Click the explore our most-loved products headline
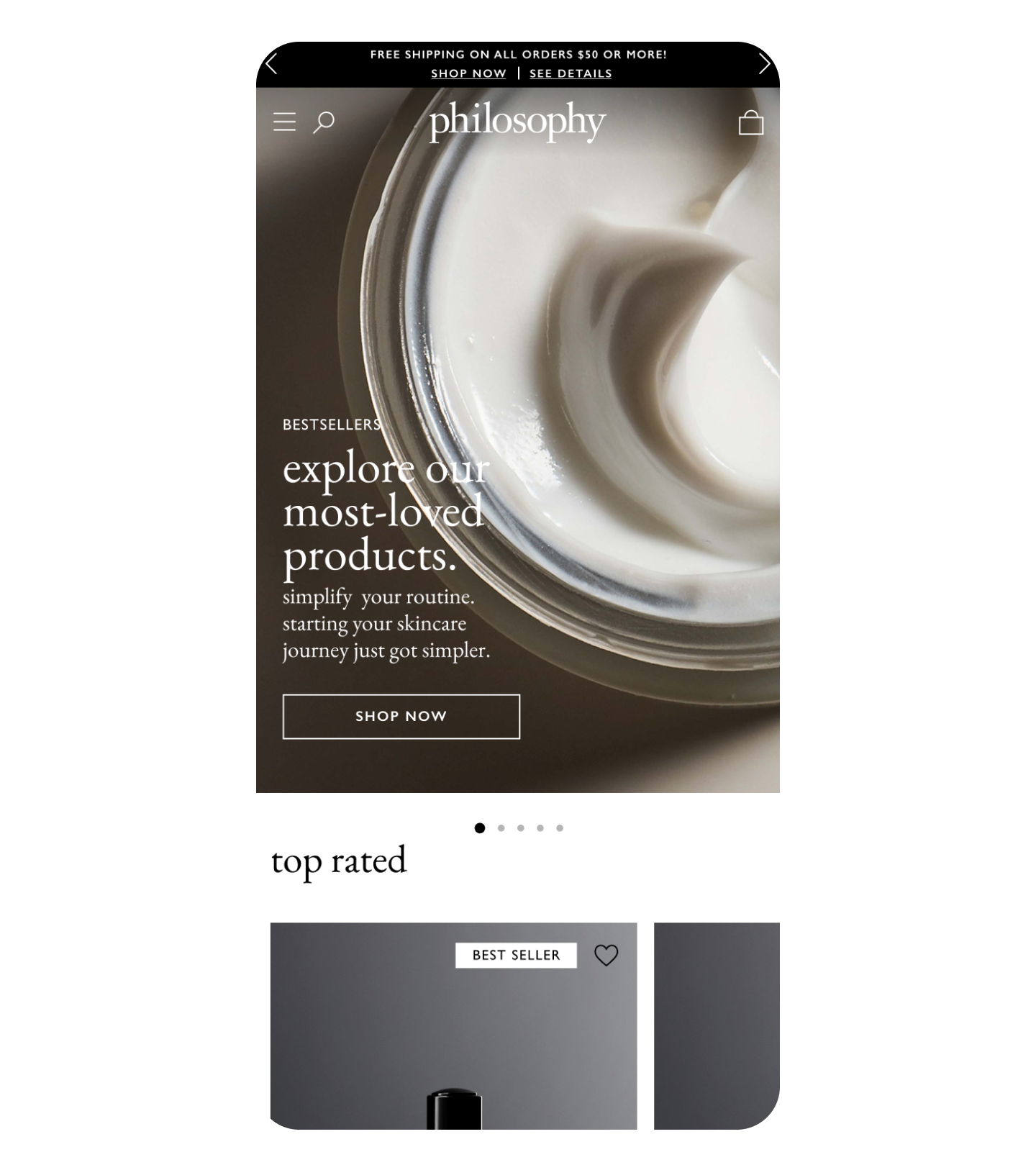The width and height of the screenshot is (1036, 1170). coord(386,512)
